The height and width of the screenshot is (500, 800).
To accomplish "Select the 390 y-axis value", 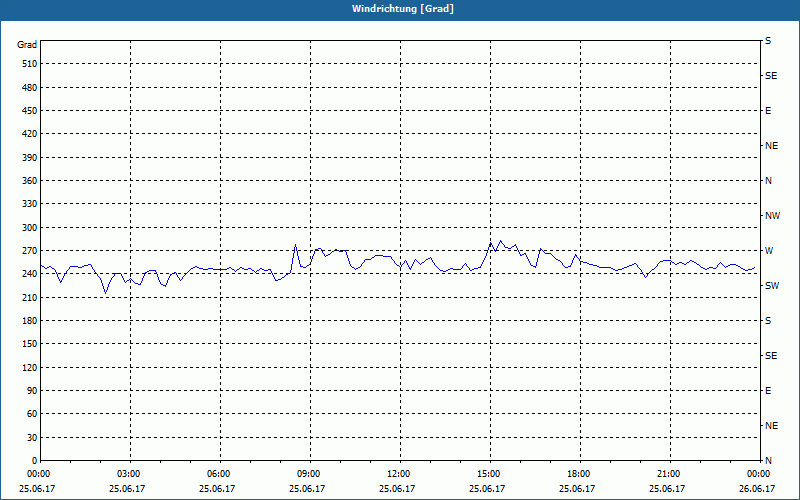I will 30,157.
